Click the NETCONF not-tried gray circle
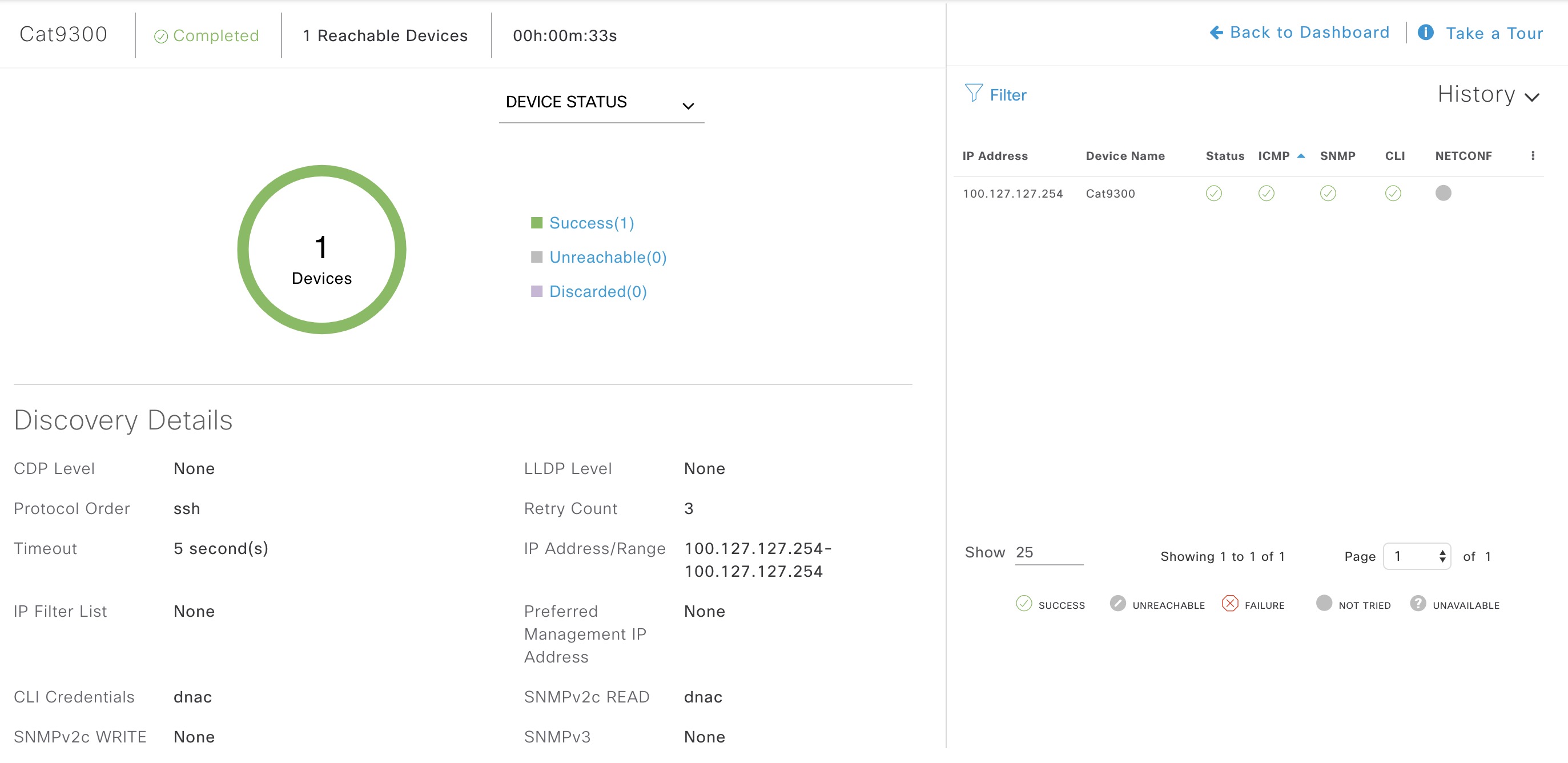 [1443, 193]
